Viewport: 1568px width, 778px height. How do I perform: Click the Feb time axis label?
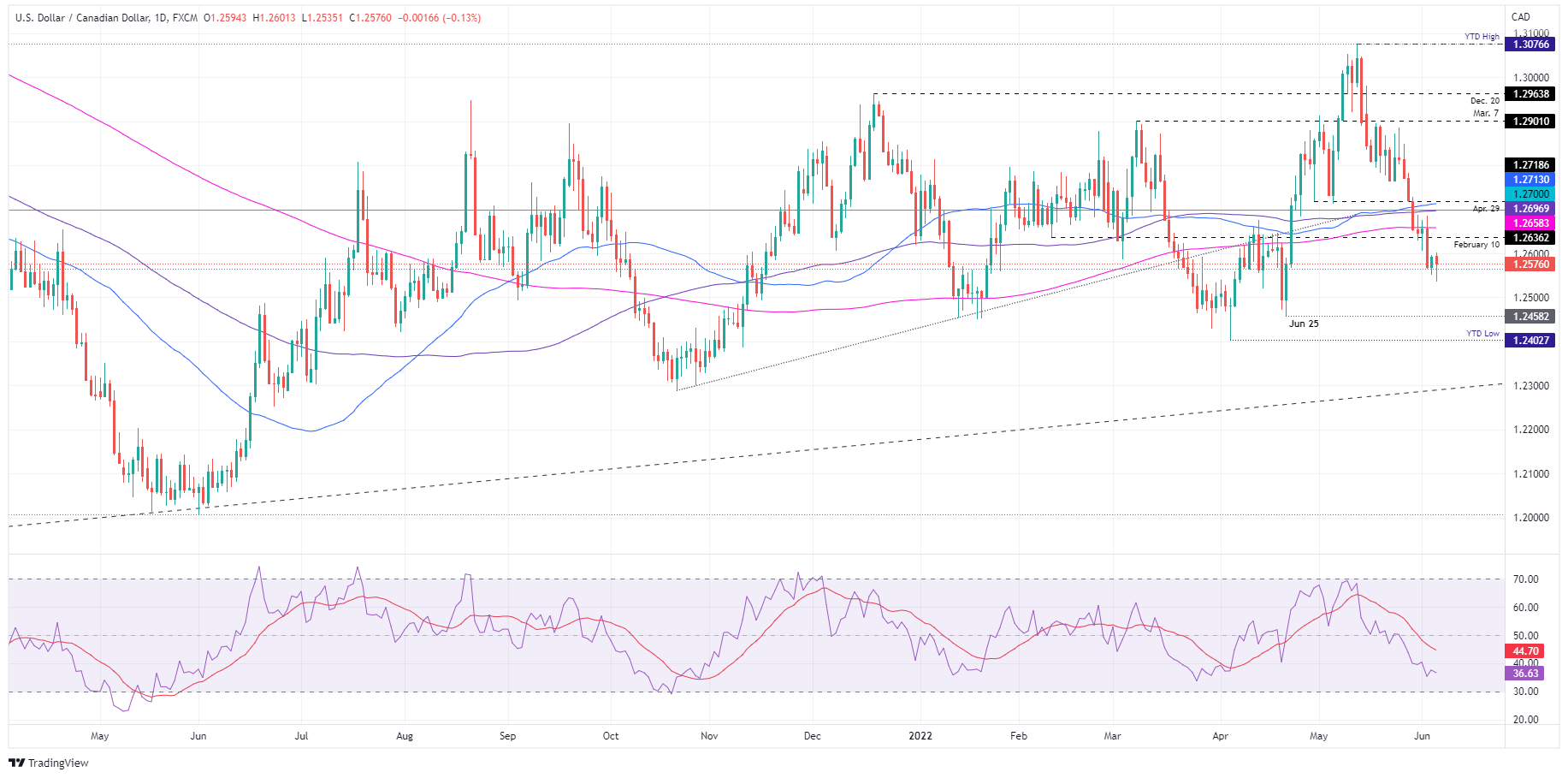[1019, 736]
